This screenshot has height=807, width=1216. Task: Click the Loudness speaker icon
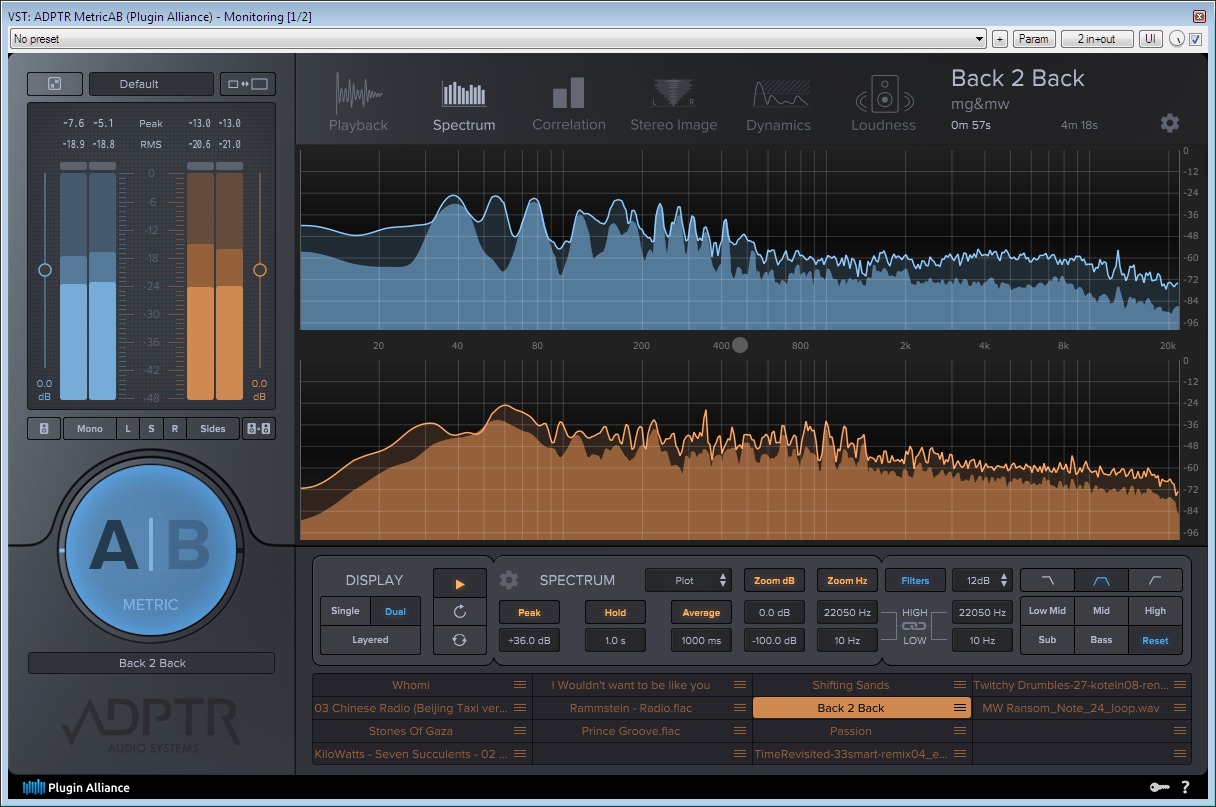tap(883, 96)
